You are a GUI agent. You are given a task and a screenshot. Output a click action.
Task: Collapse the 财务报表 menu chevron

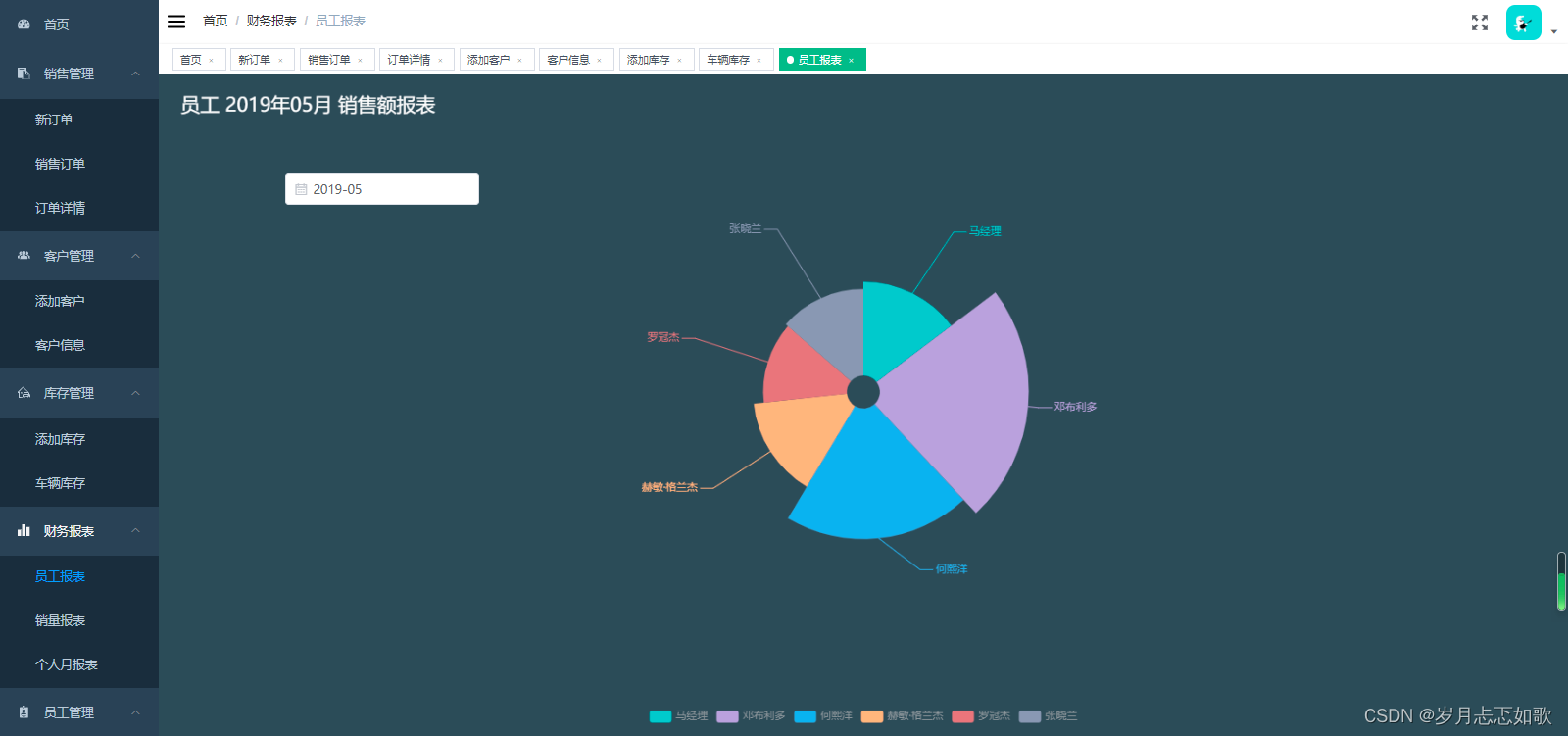tap(135, 530)
